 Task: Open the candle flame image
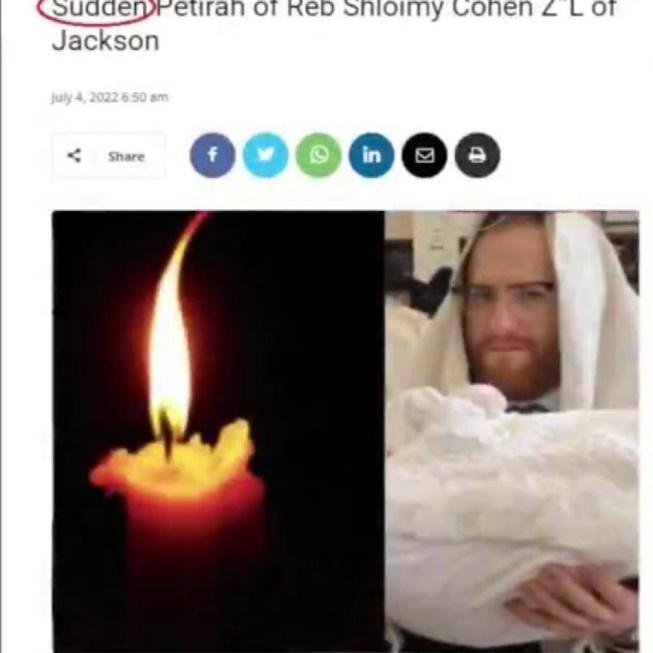click(x=218, y=431)
